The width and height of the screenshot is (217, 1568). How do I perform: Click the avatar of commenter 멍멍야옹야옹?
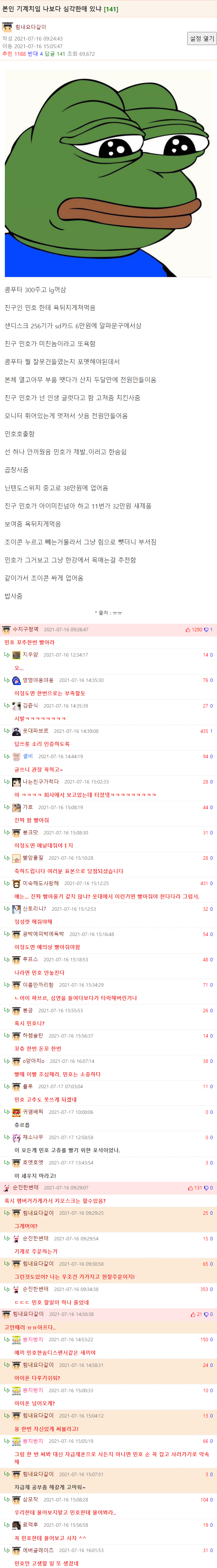coord(16,681)
